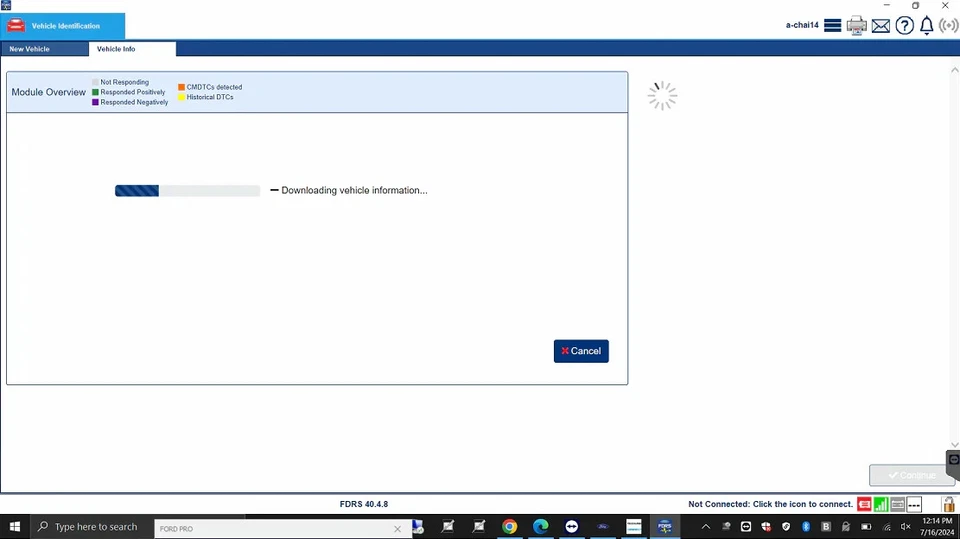This screenshot has width=960, height=539.
Task: Click the FDRS 40.4.8 version label
Action: (x=364, y=504)
